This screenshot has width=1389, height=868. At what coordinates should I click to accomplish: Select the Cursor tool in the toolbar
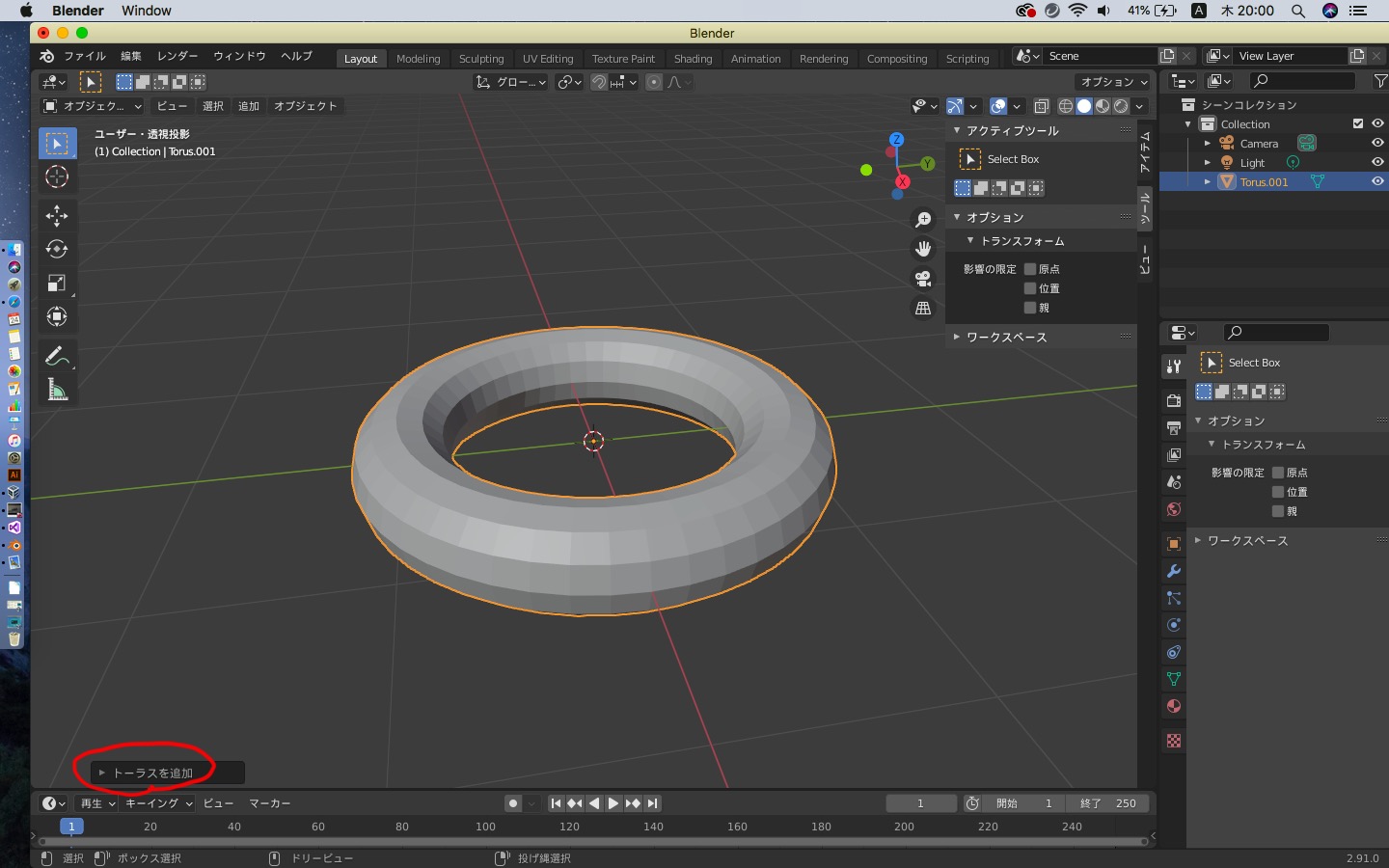pos(57,177)
